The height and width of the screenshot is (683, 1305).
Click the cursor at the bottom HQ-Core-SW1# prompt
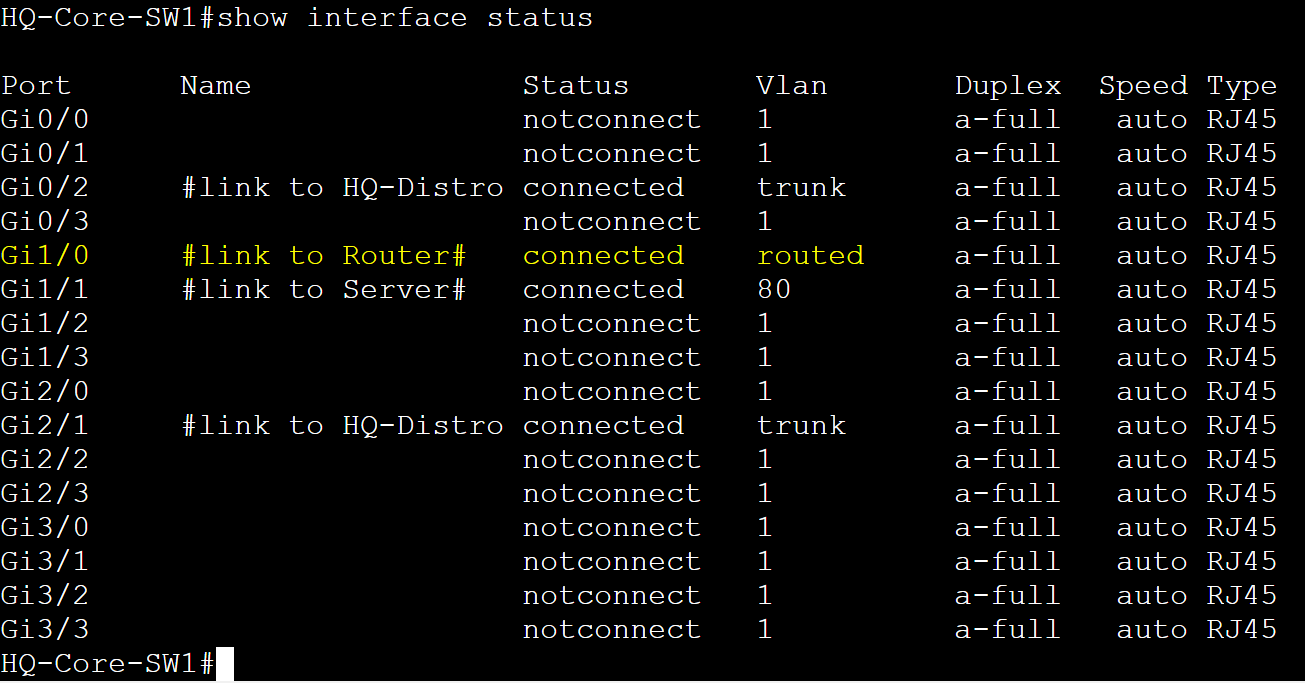pos(224,664)
